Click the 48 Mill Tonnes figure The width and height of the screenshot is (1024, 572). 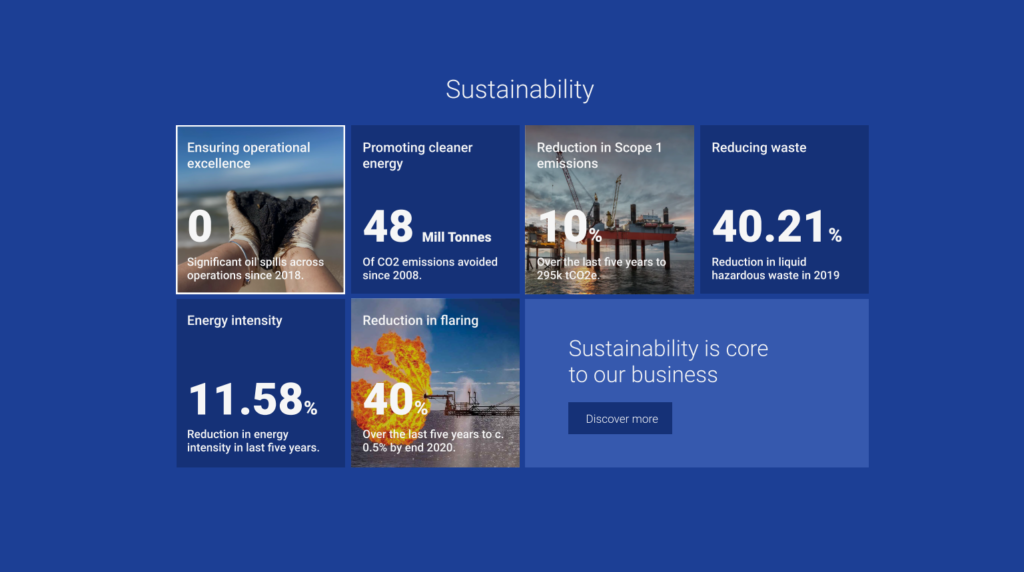427,228
